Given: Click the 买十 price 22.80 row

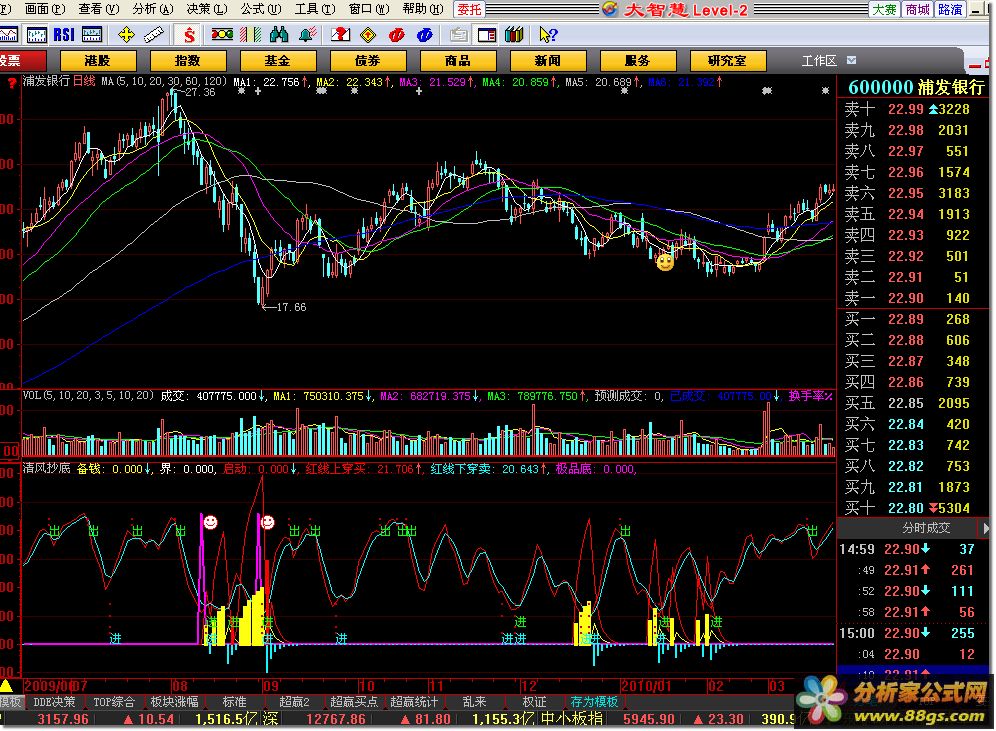Looking at the screenshot, I should tap(915, 508).
